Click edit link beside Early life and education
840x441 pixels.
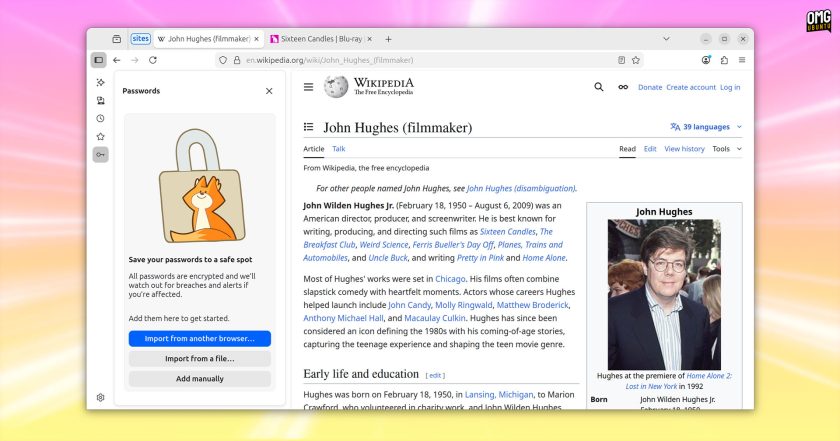click(x=435, y=375)
